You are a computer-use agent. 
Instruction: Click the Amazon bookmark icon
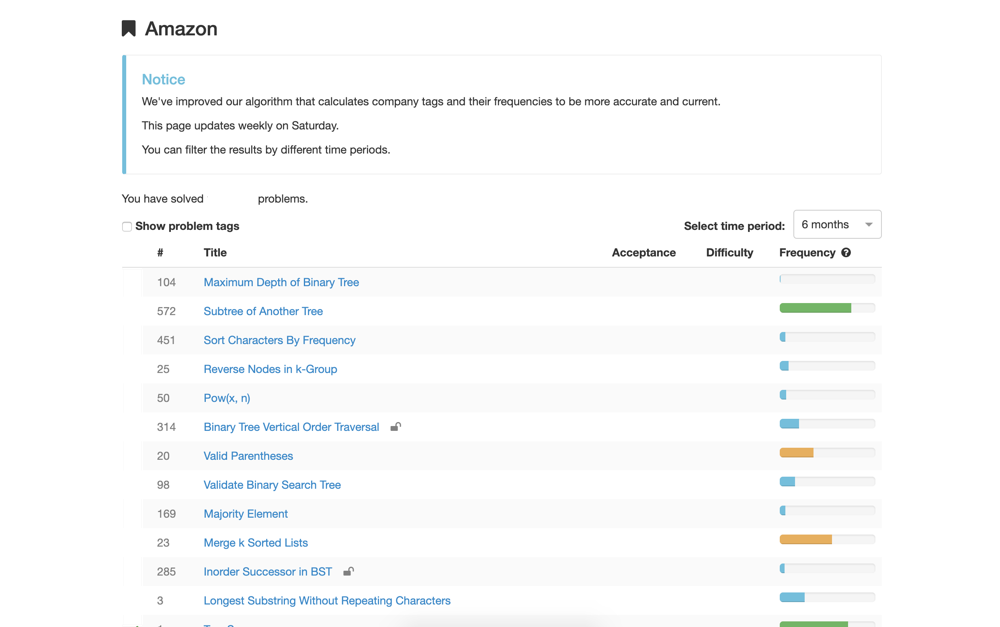point(129,29)
